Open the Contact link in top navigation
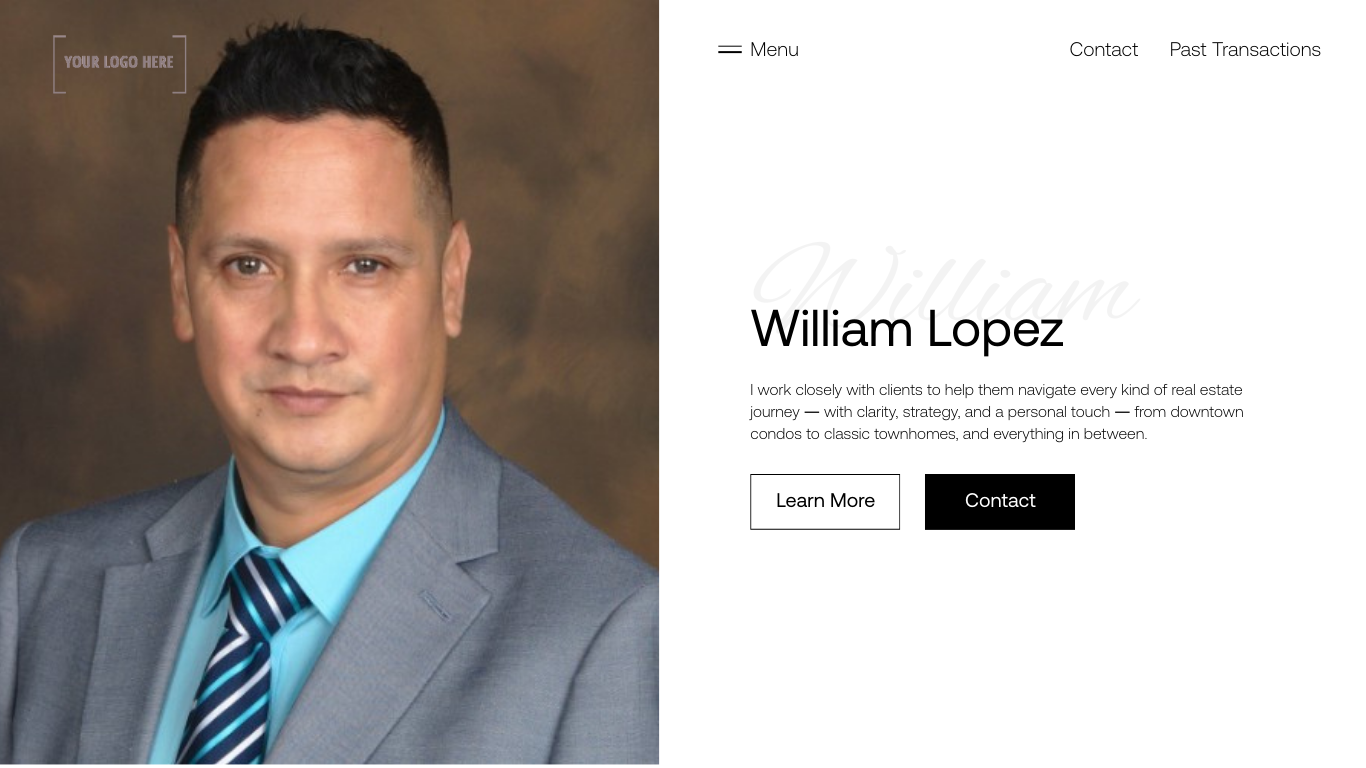1366x768 pixels. click(1103, 49)
